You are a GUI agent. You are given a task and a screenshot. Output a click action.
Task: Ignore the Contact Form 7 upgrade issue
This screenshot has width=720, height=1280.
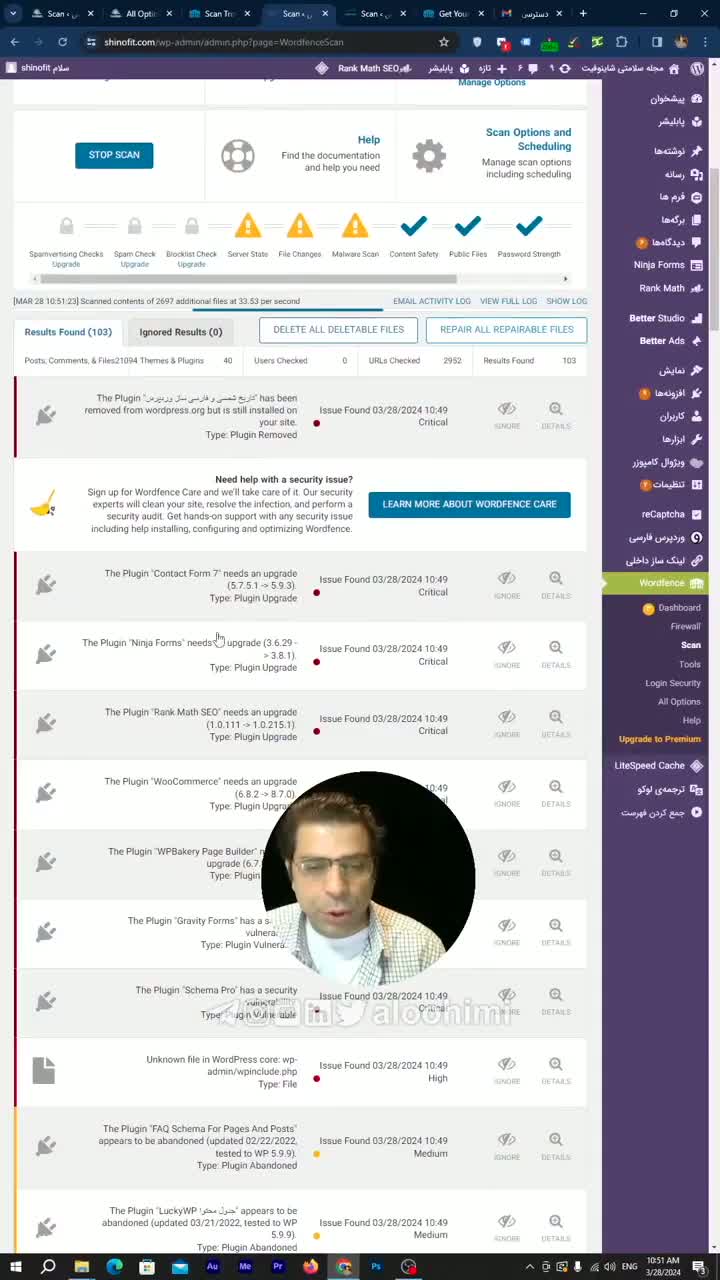pyautogui.click(x=507, y=584)
